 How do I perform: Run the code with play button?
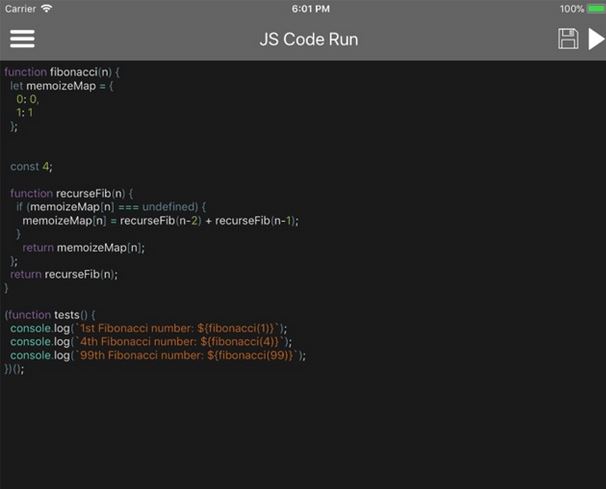point(596,39)
